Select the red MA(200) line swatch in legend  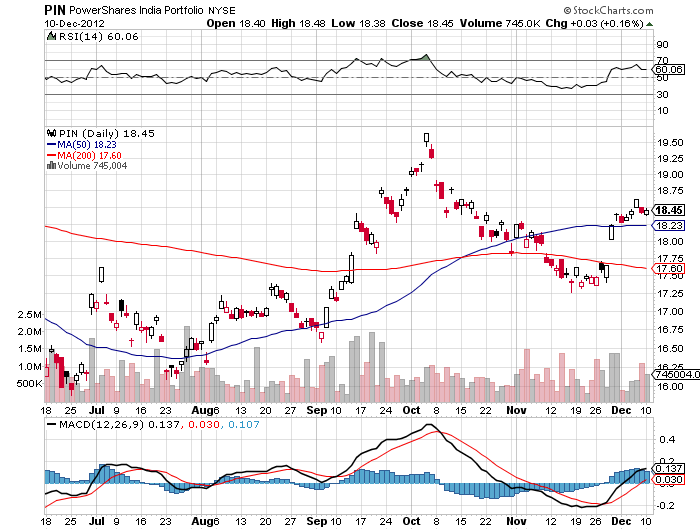51,155
